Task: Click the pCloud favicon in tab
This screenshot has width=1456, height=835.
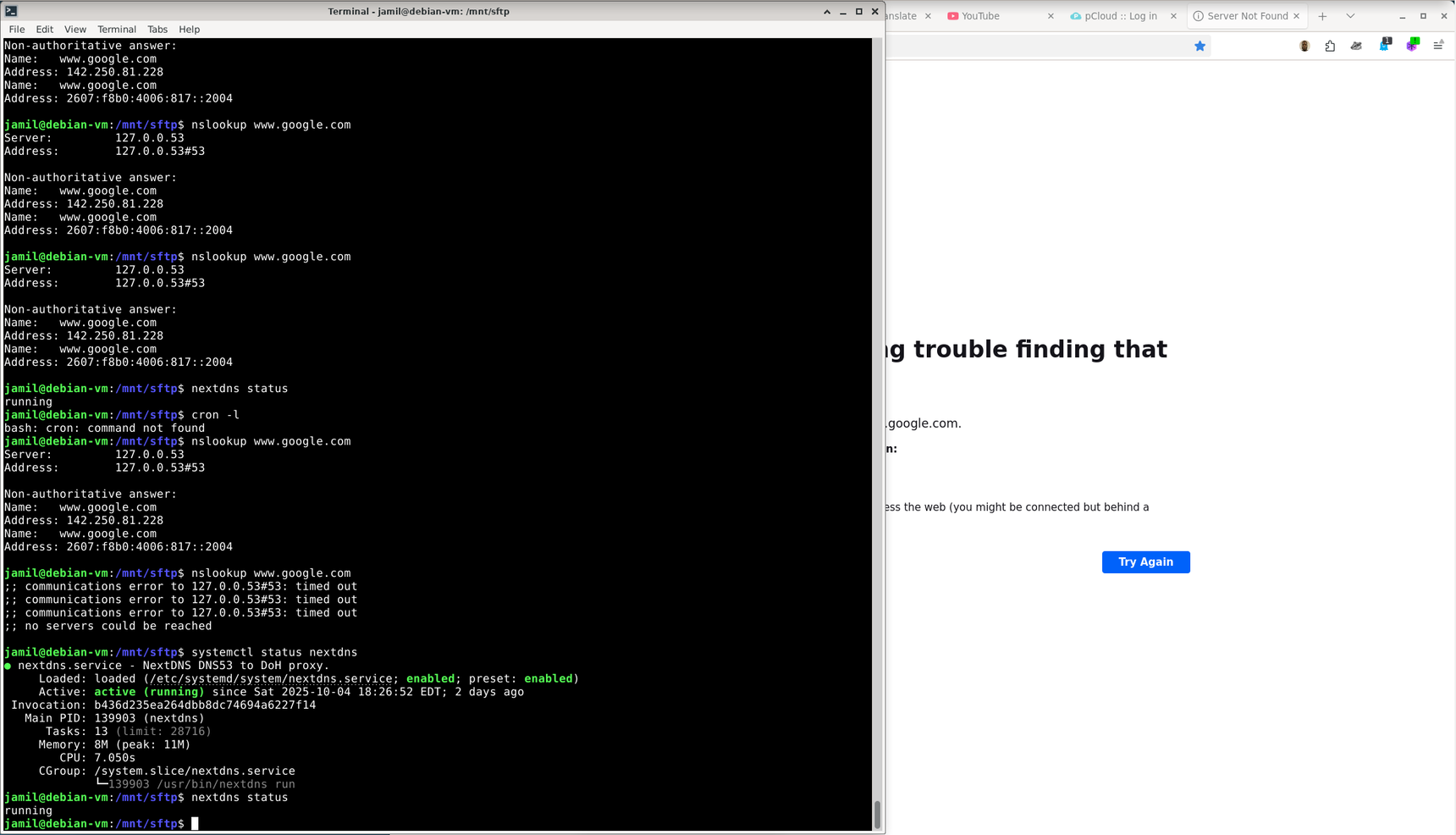Action: pos(1075,16)
